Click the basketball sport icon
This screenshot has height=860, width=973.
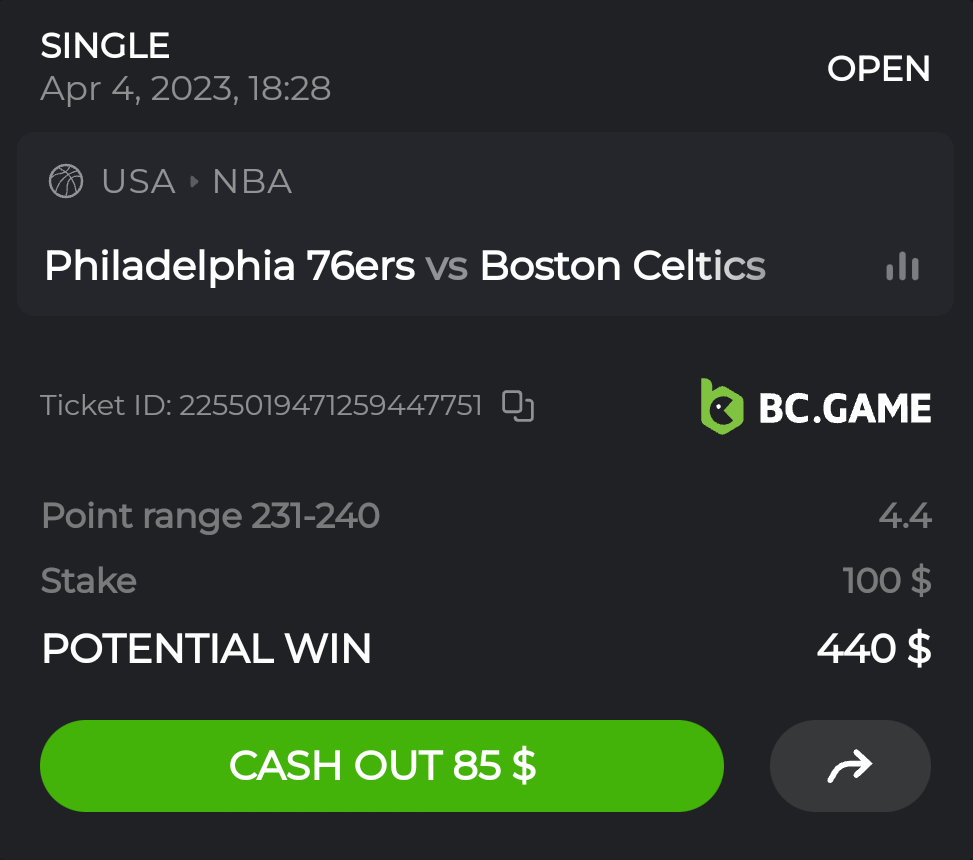pos(66,181)
